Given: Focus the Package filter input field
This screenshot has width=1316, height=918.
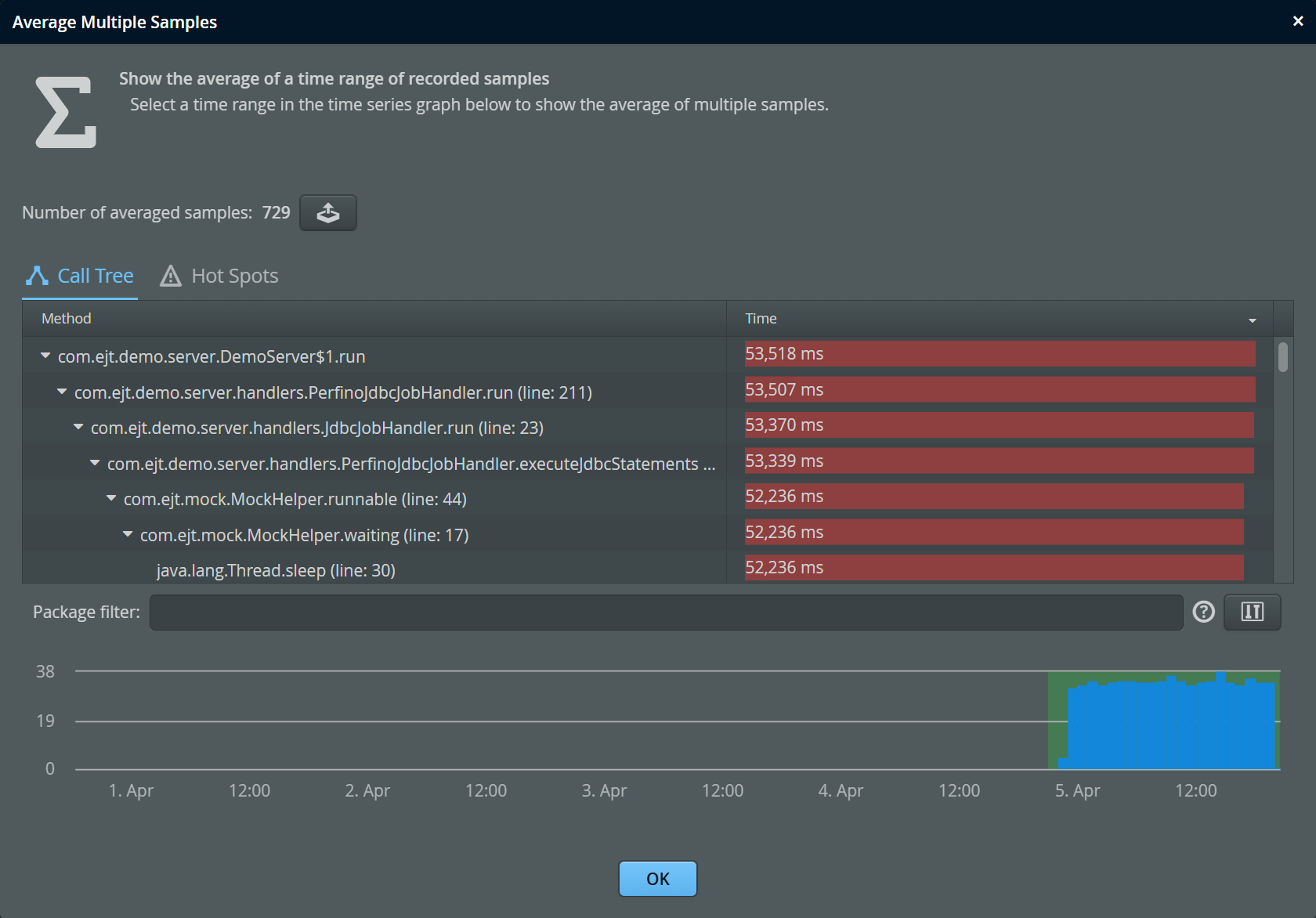Looking at the screenshot, I should 666,612.
